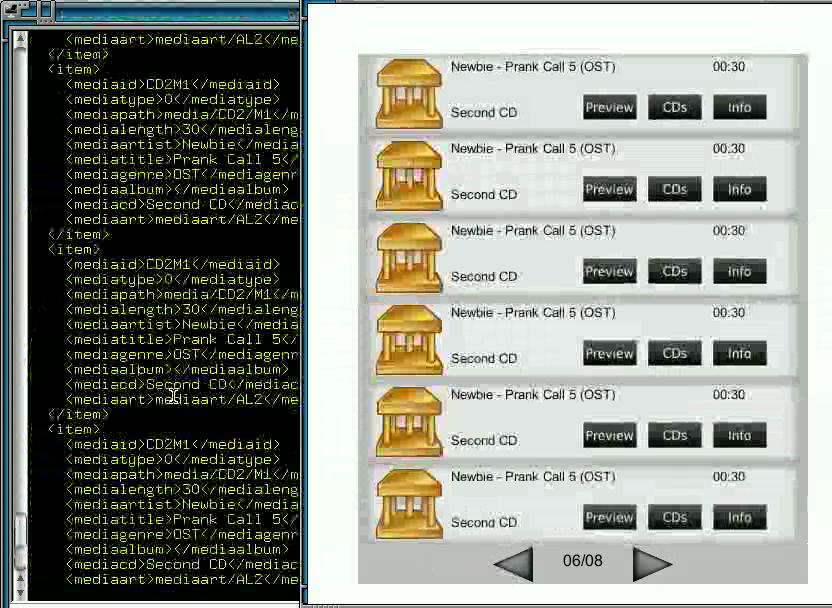Screen dimensions: 832x608
Task: Open CDs in the fourth row
Action: (674, 353)
